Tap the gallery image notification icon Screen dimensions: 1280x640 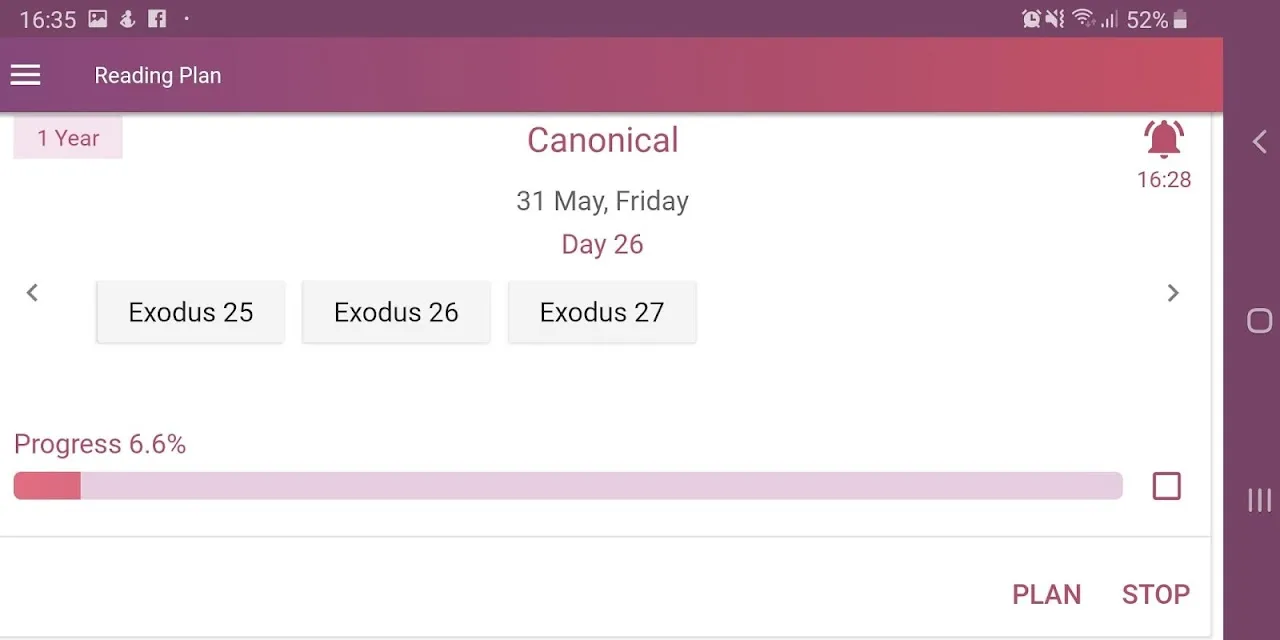pos(97,19)
